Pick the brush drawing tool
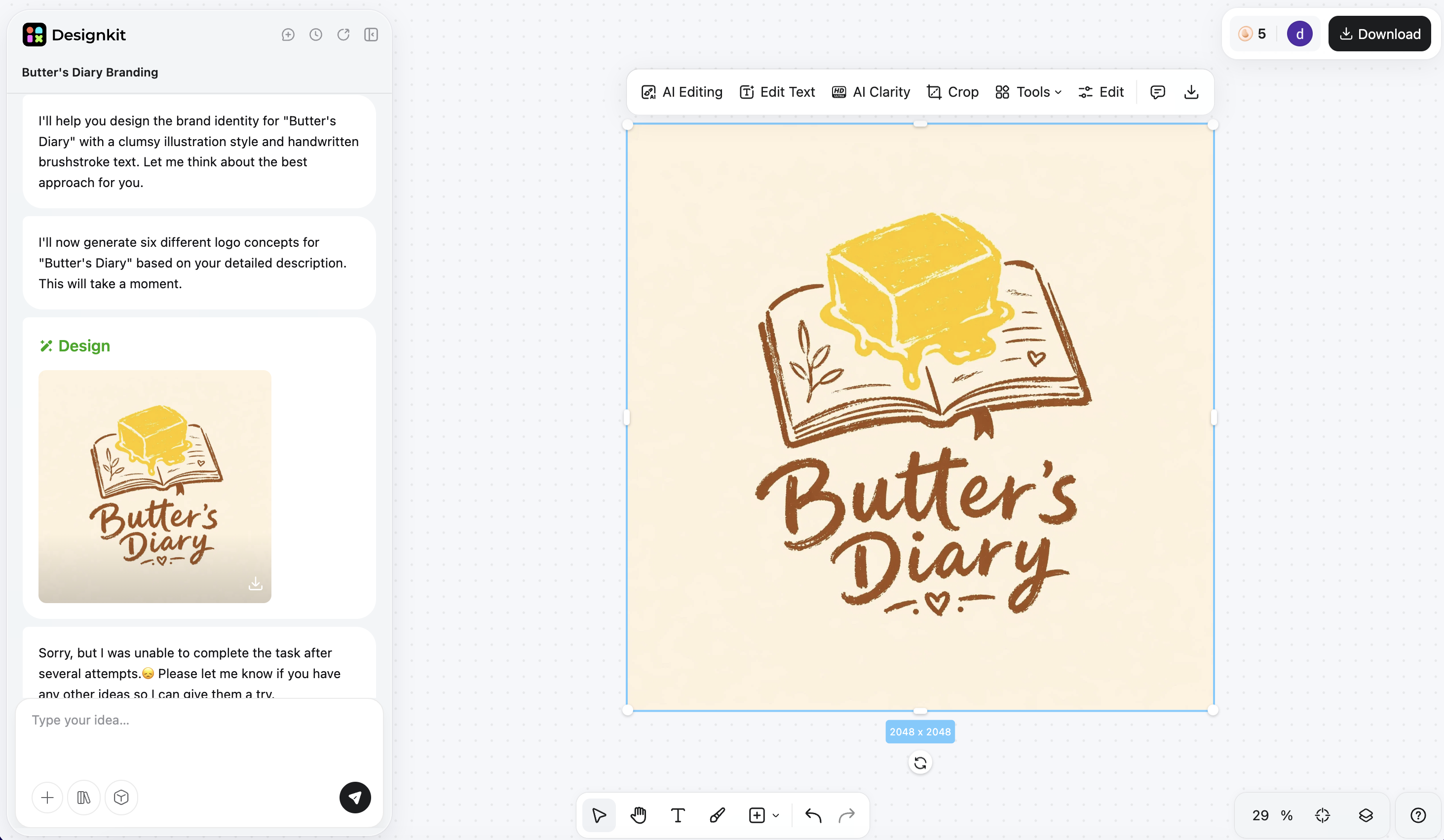This screenshot has width=1444, height=840. point(718,815)
